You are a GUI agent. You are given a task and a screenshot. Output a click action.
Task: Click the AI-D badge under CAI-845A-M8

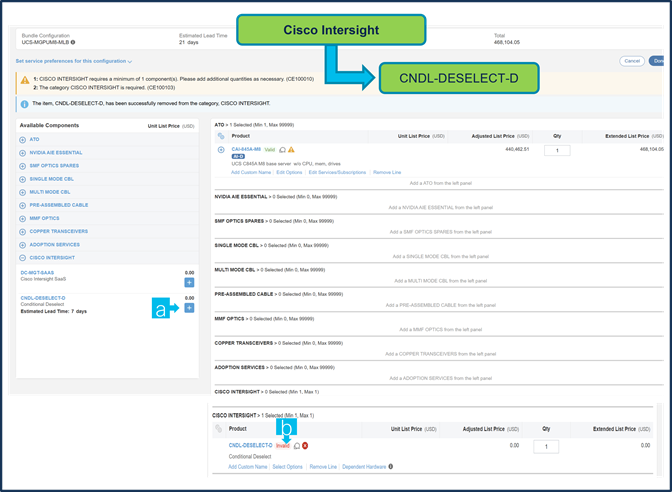[238, 157]
